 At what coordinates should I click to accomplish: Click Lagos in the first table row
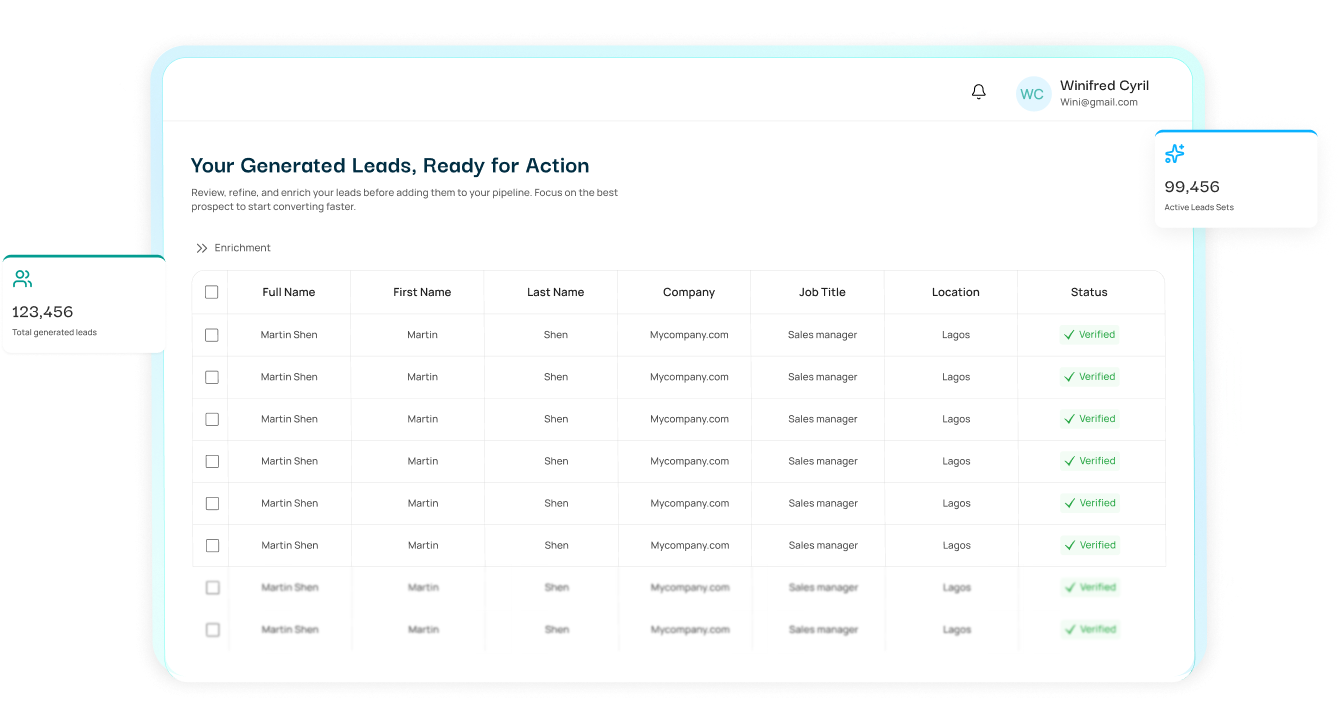tap(956, 335)
